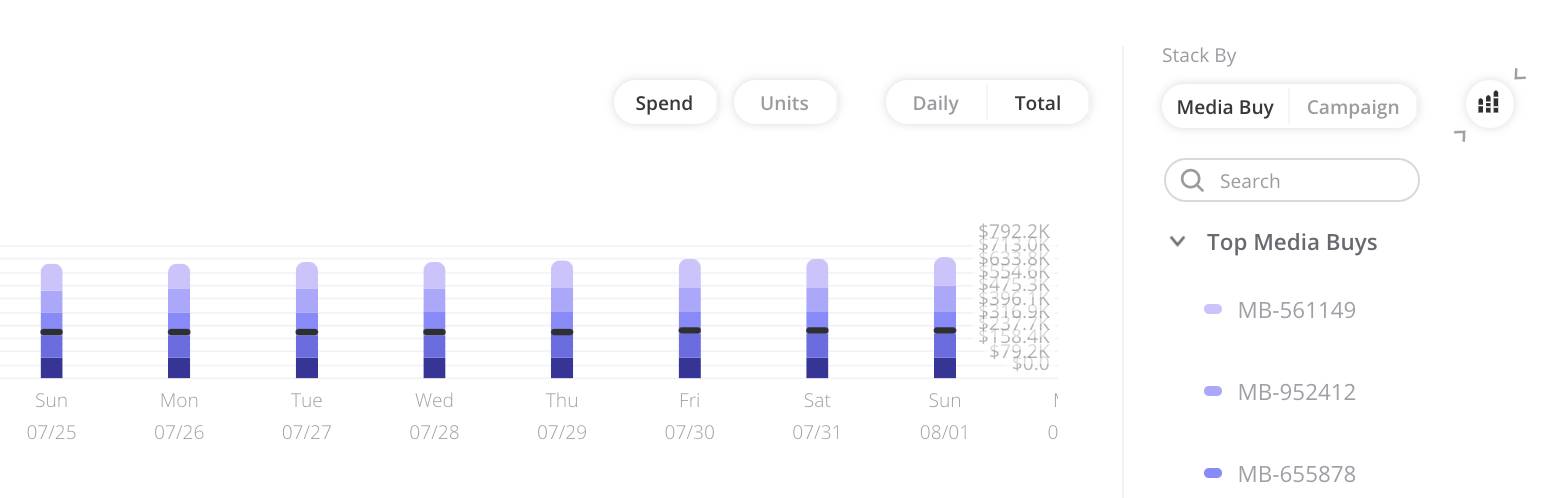This screenshot has width=1556, height=498.
Task: Collapse the Top Media Buys section
Action: point(1178,241)
